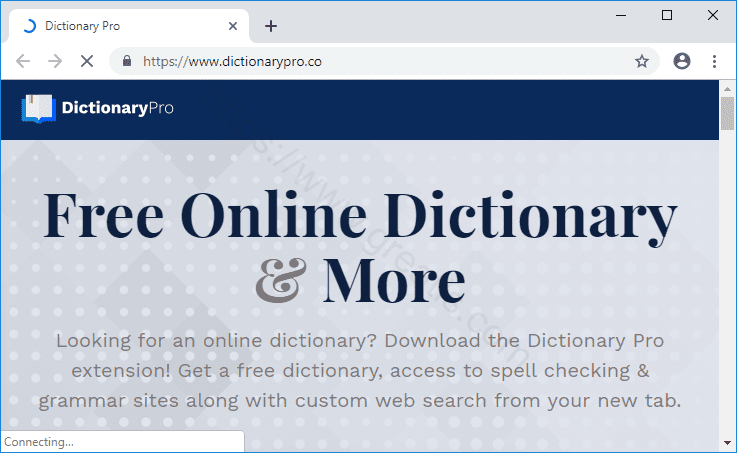The image size is (737, 453).
Task: Click the address bar showing dictionarypro.co
Action: (x=380, y=61)
